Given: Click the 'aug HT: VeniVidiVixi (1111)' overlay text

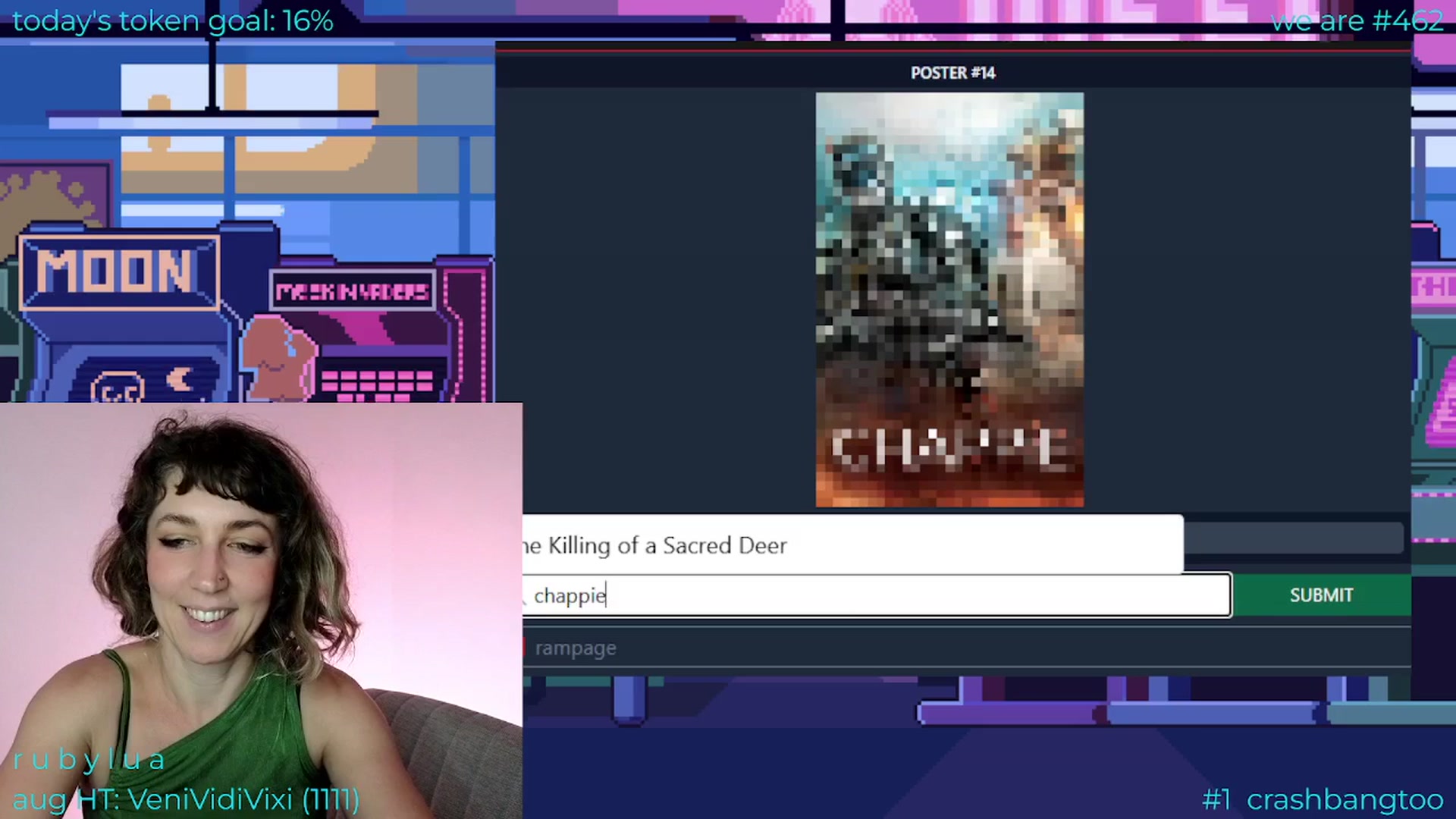Looking at the screenshot, I should pyautogui.click(x=186, y=799).
